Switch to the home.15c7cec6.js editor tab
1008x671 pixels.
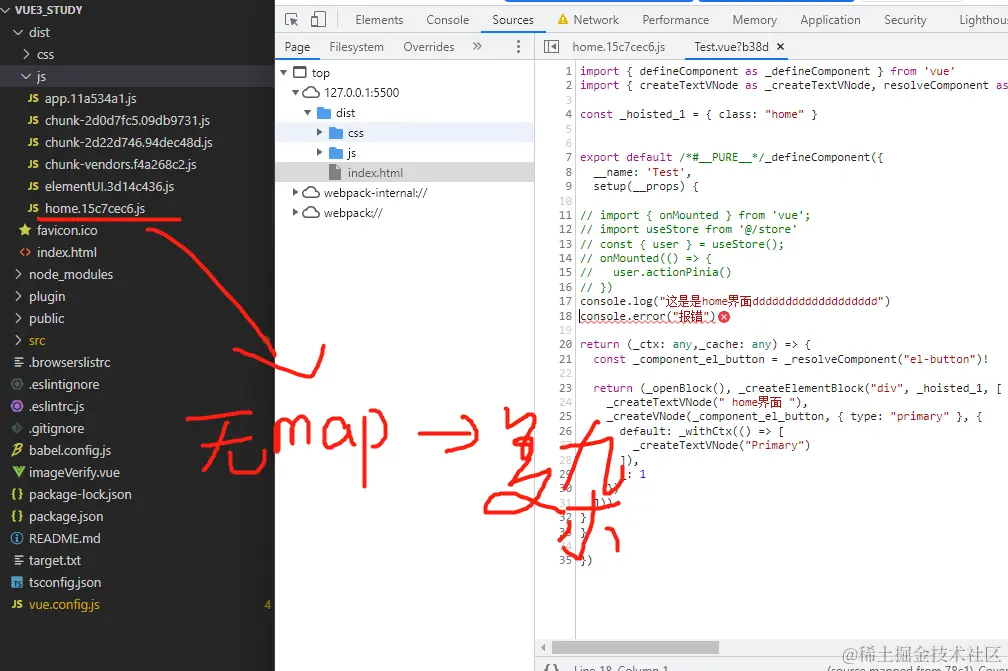(x=618, y=46)
